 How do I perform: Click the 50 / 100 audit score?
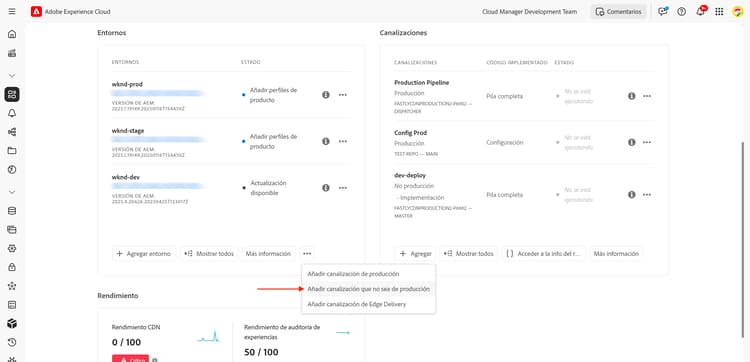[261, 352]
